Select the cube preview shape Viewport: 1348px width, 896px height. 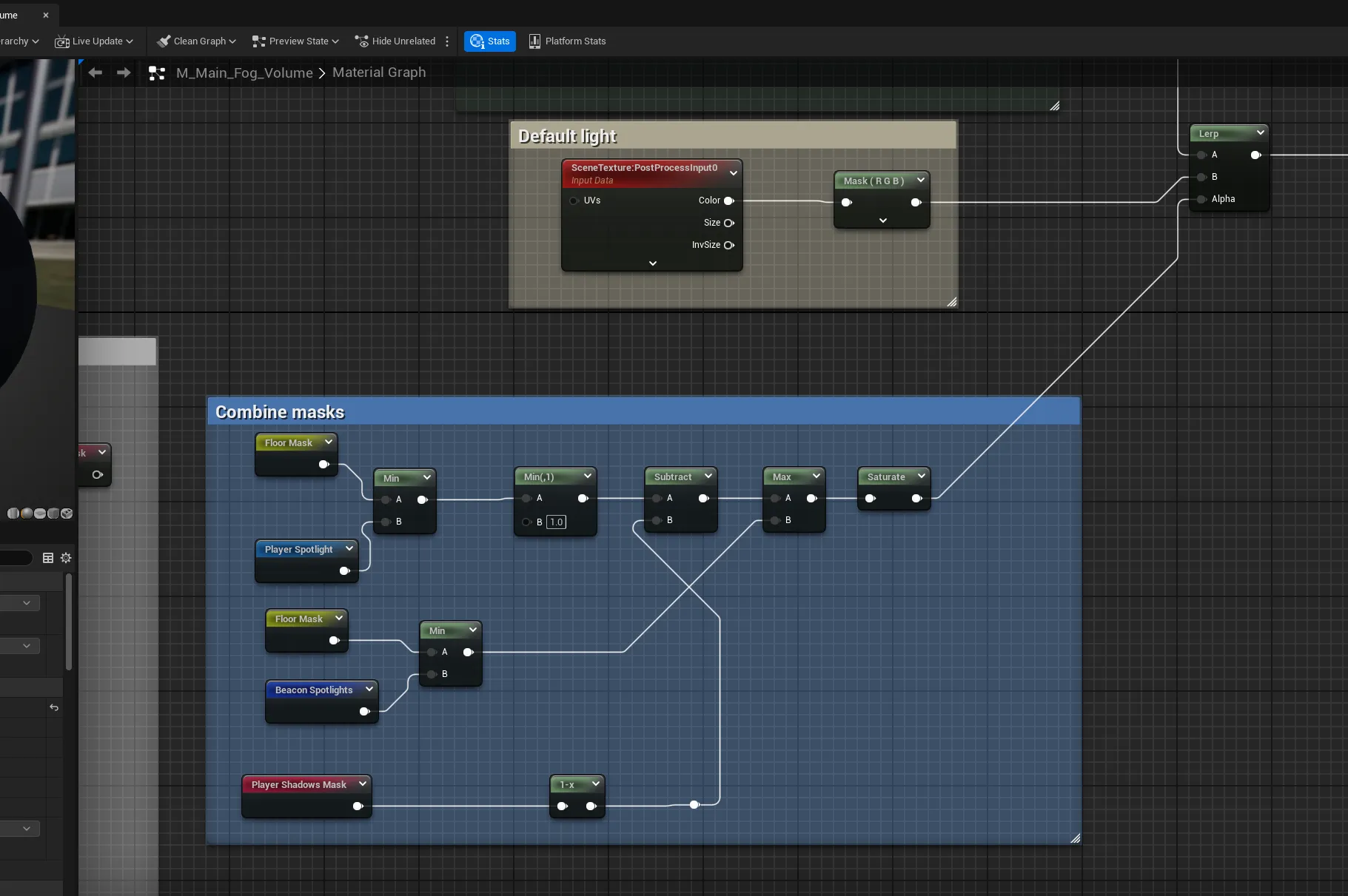[53, 513]
